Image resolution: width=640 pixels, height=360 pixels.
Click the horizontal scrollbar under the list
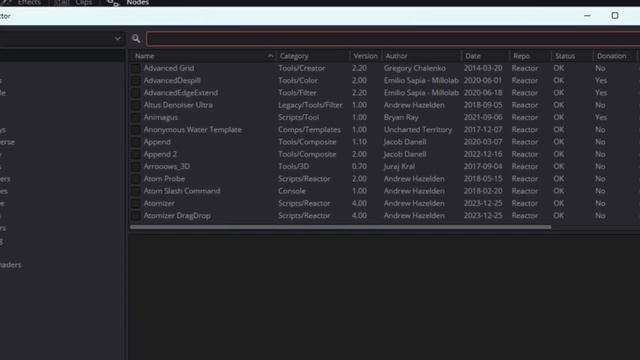(x=340, y=227)
